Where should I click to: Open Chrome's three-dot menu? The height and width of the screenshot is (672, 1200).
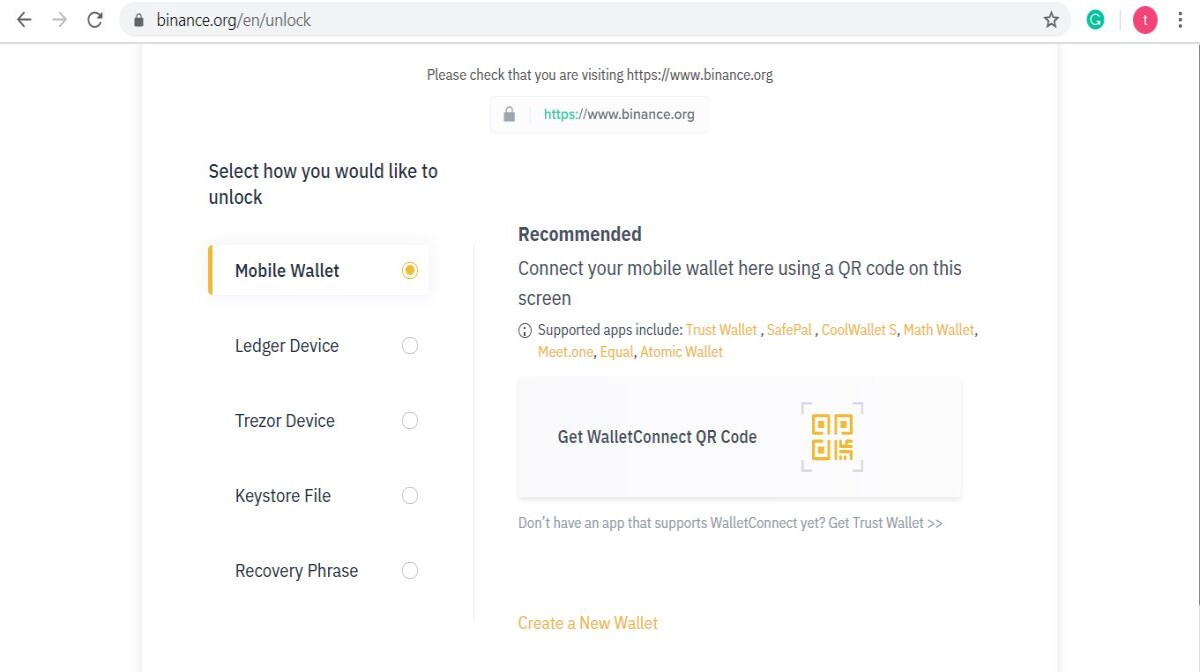1181,20
